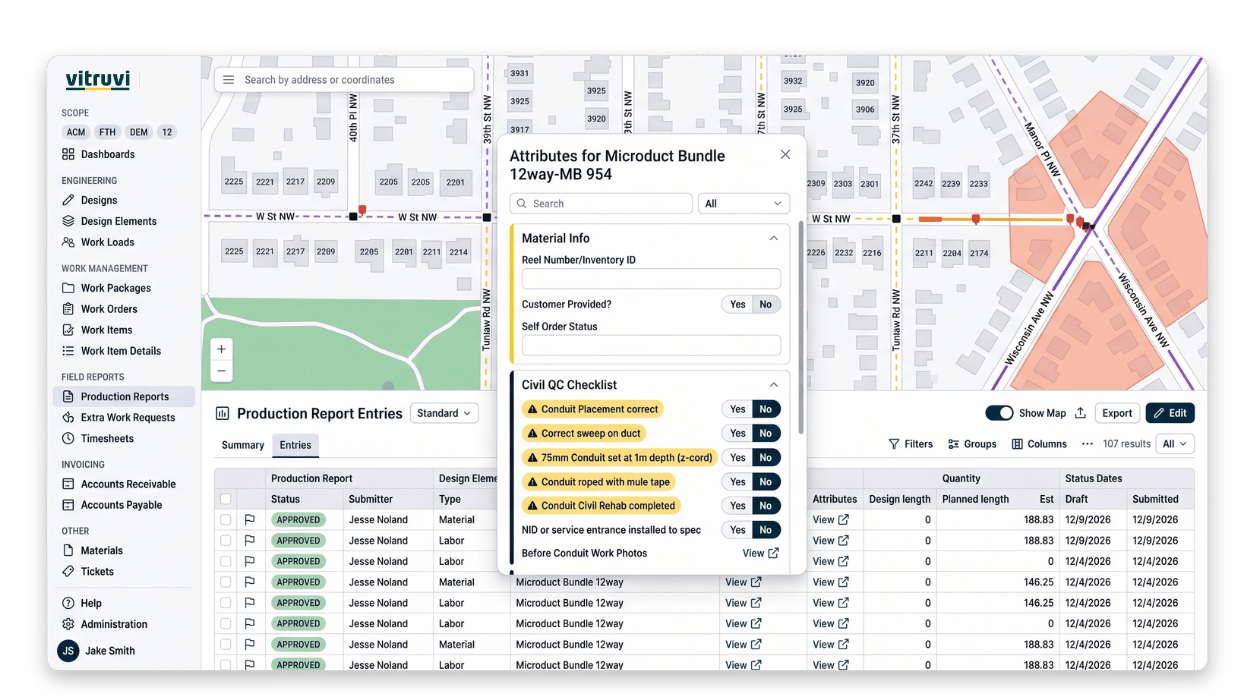Open Design Elements page

click(109, 221)
